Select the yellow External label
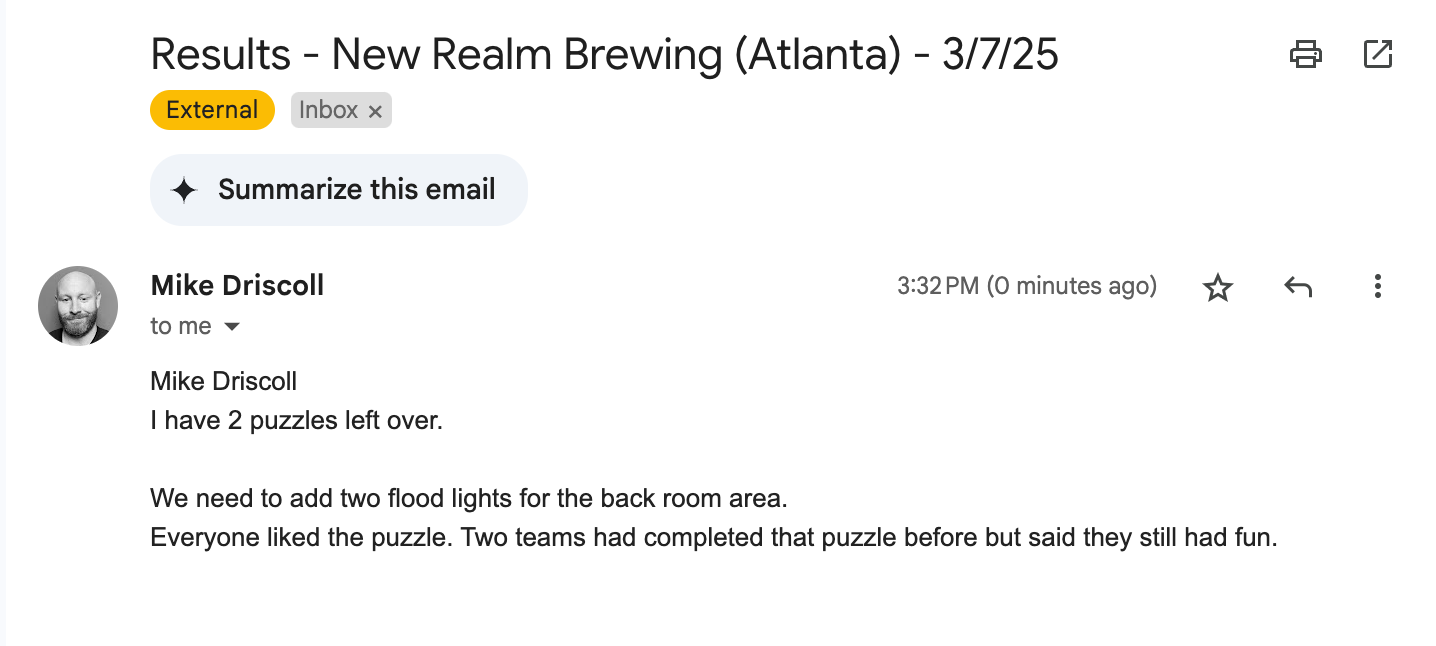This screenshot has height=646, width=1436. pyautogui.click(x=212, y=110)
